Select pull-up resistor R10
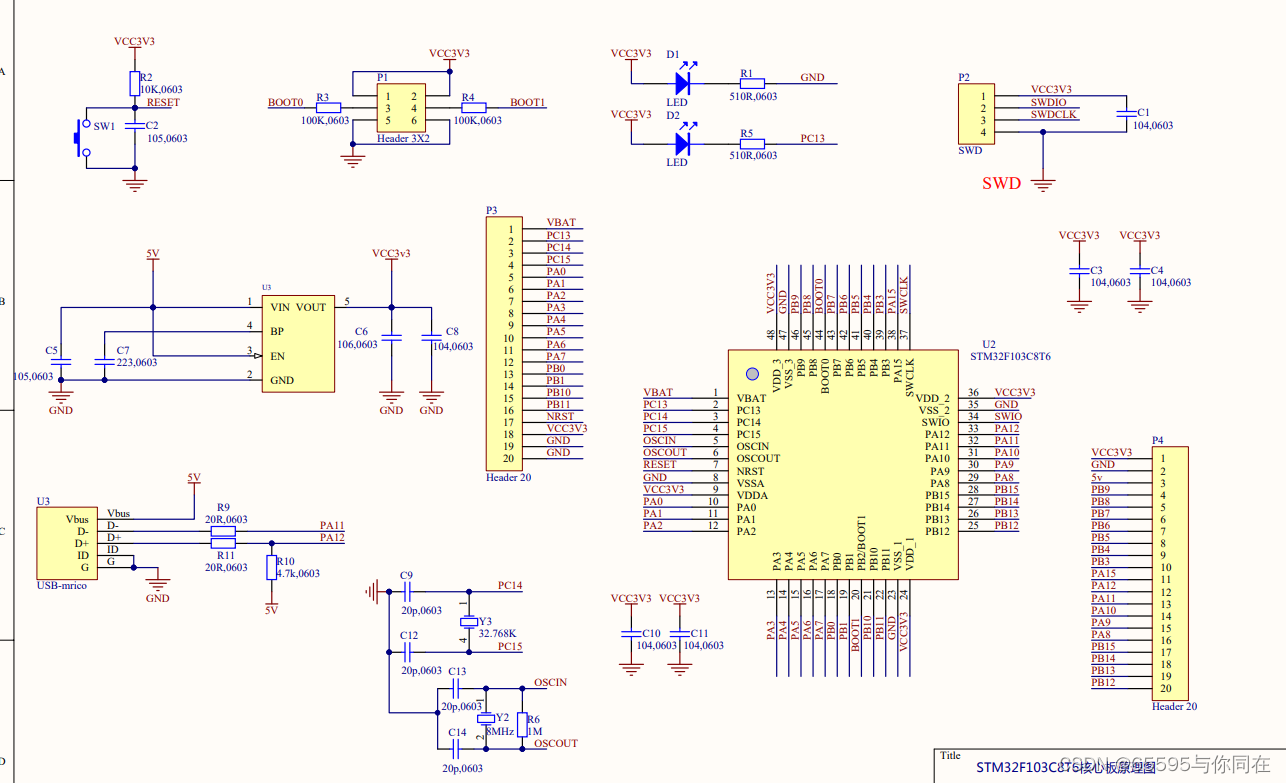1286x783 pixels. pyautogui.click(x=270, y=567)
